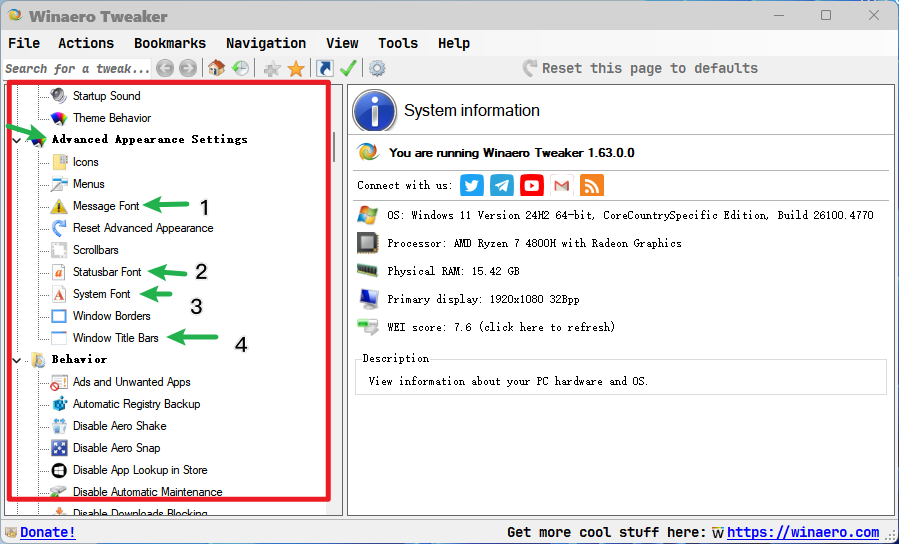Screen dimensions: 899x544
Task: Click the gold star bookmarks icon
Action: coord(296,68)
